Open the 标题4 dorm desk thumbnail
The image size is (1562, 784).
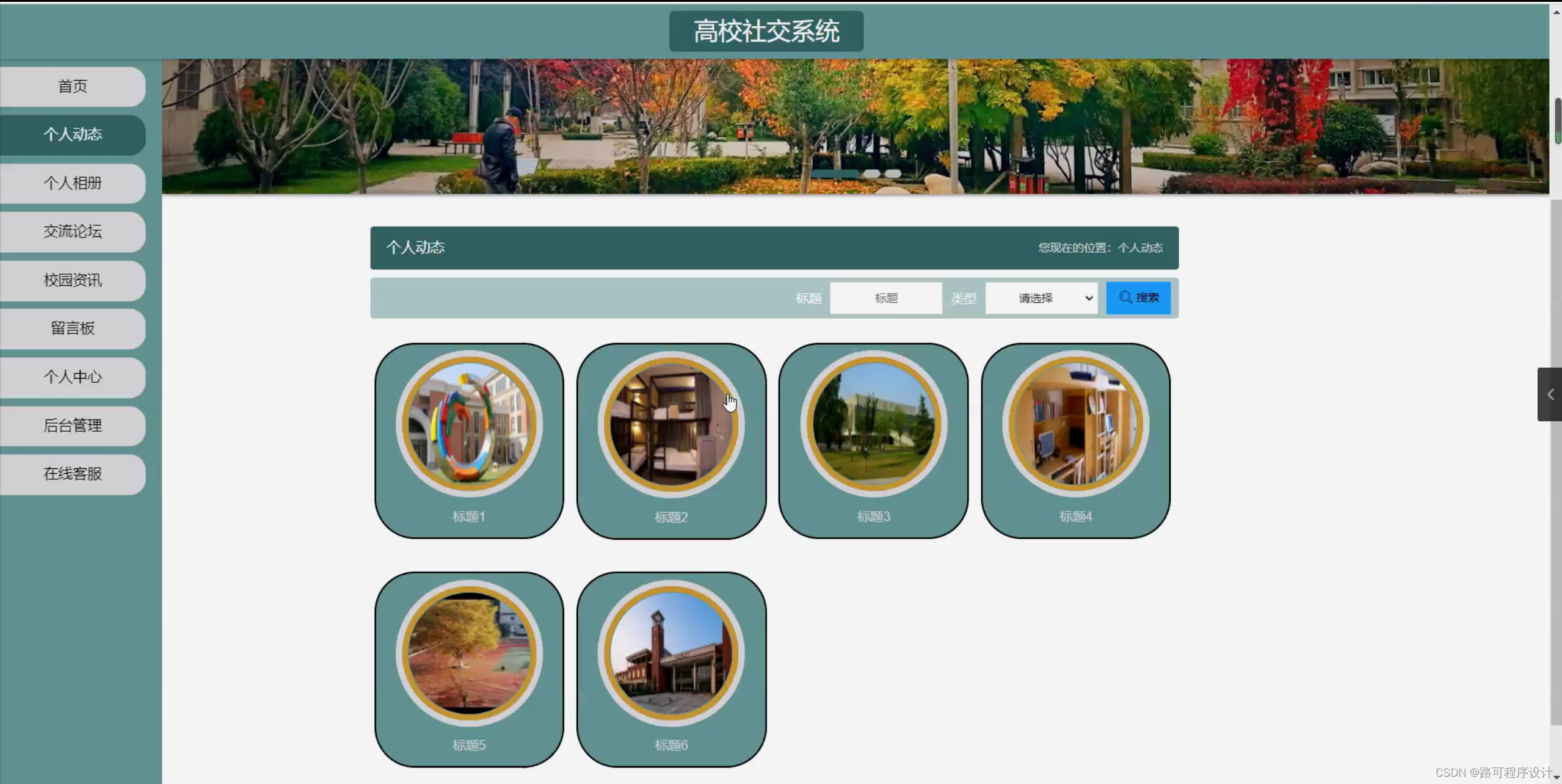coord(1075,424)
